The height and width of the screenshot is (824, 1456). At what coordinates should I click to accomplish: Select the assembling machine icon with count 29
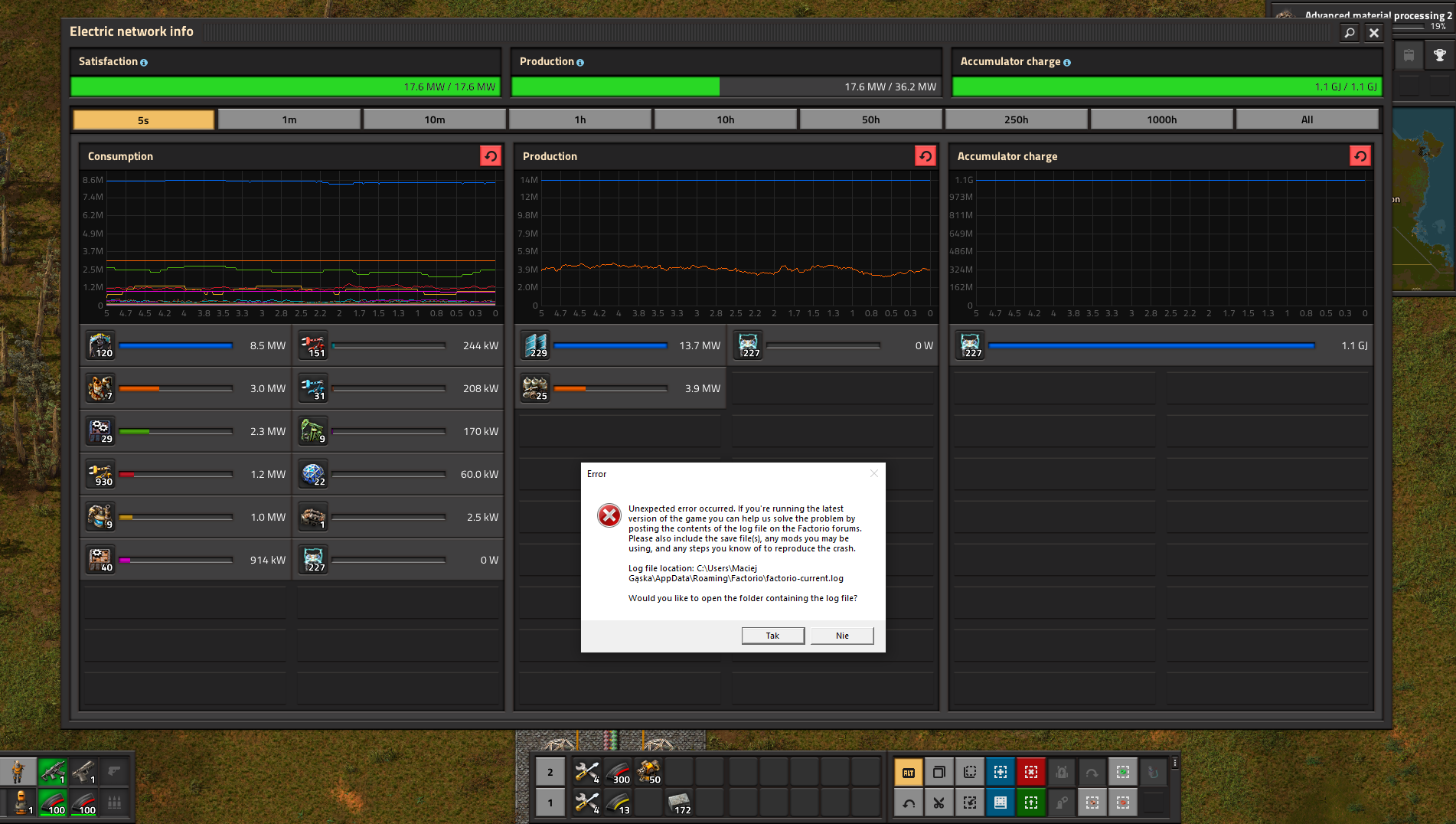click(100, 431)
